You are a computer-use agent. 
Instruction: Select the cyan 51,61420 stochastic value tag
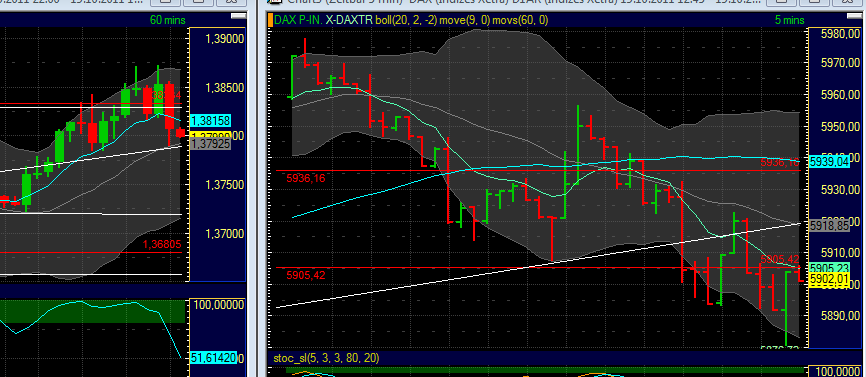click(x=213, y=359)
